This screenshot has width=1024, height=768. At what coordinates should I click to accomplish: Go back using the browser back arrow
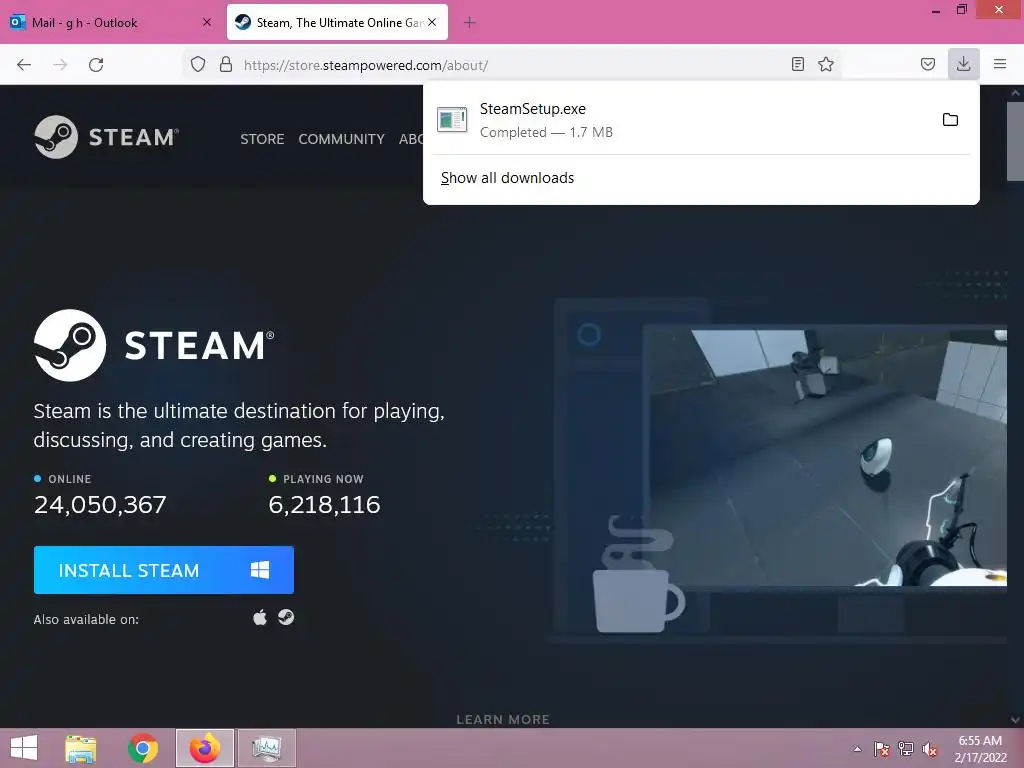click(x=24, y=65)
